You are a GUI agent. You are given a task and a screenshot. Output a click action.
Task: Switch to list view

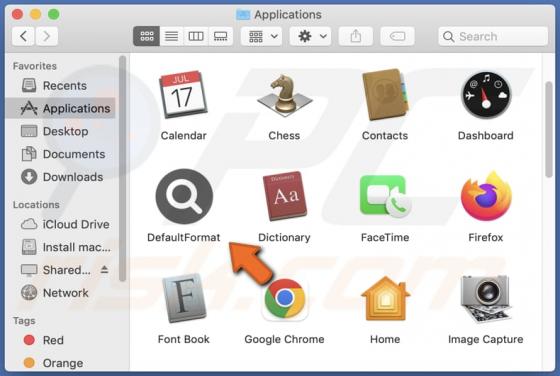tap(172, 36)
